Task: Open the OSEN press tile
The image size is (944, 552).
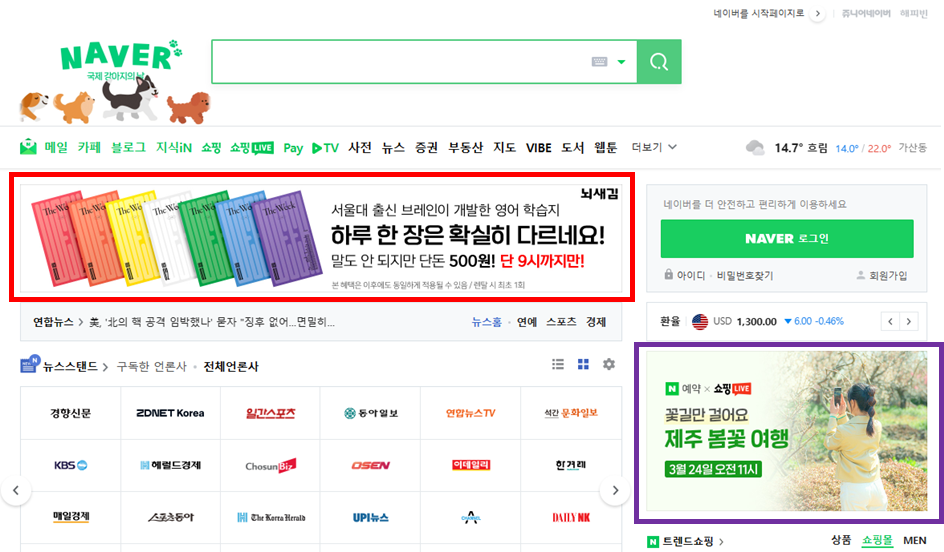Action: (370, 465)
